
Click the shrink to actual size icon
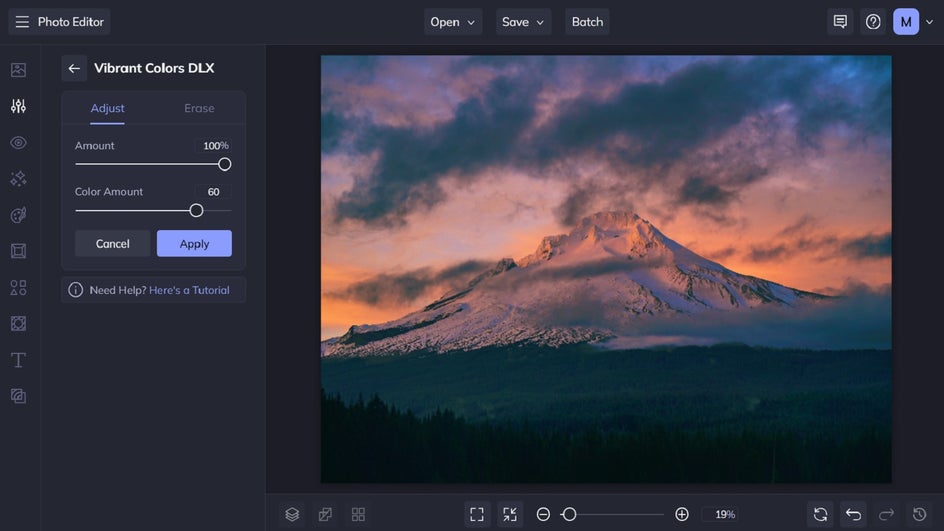510,514
